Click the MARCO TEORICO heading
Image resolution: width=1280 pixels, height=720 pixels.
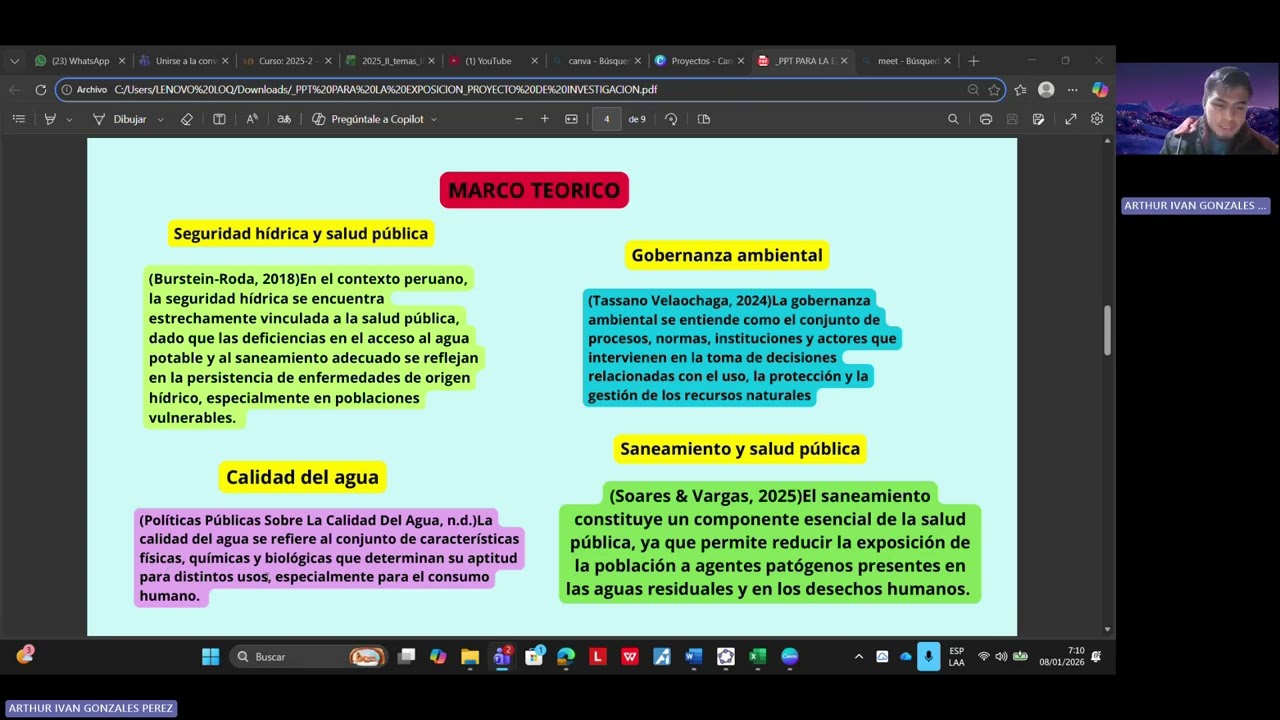coord(534,190)
